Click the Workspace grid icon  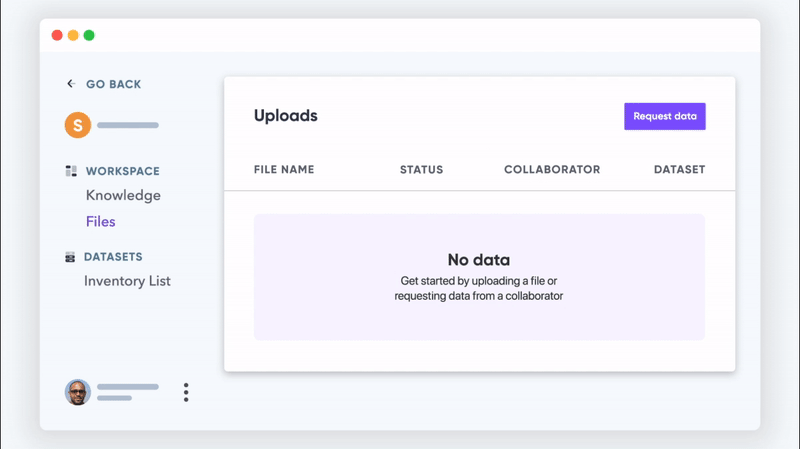[71, 171]
